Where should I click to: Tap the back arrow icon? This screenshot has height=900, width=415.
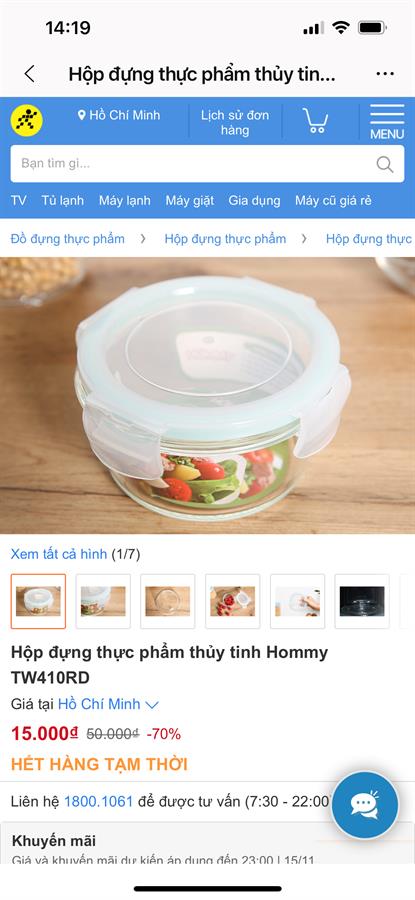point(29,74)
